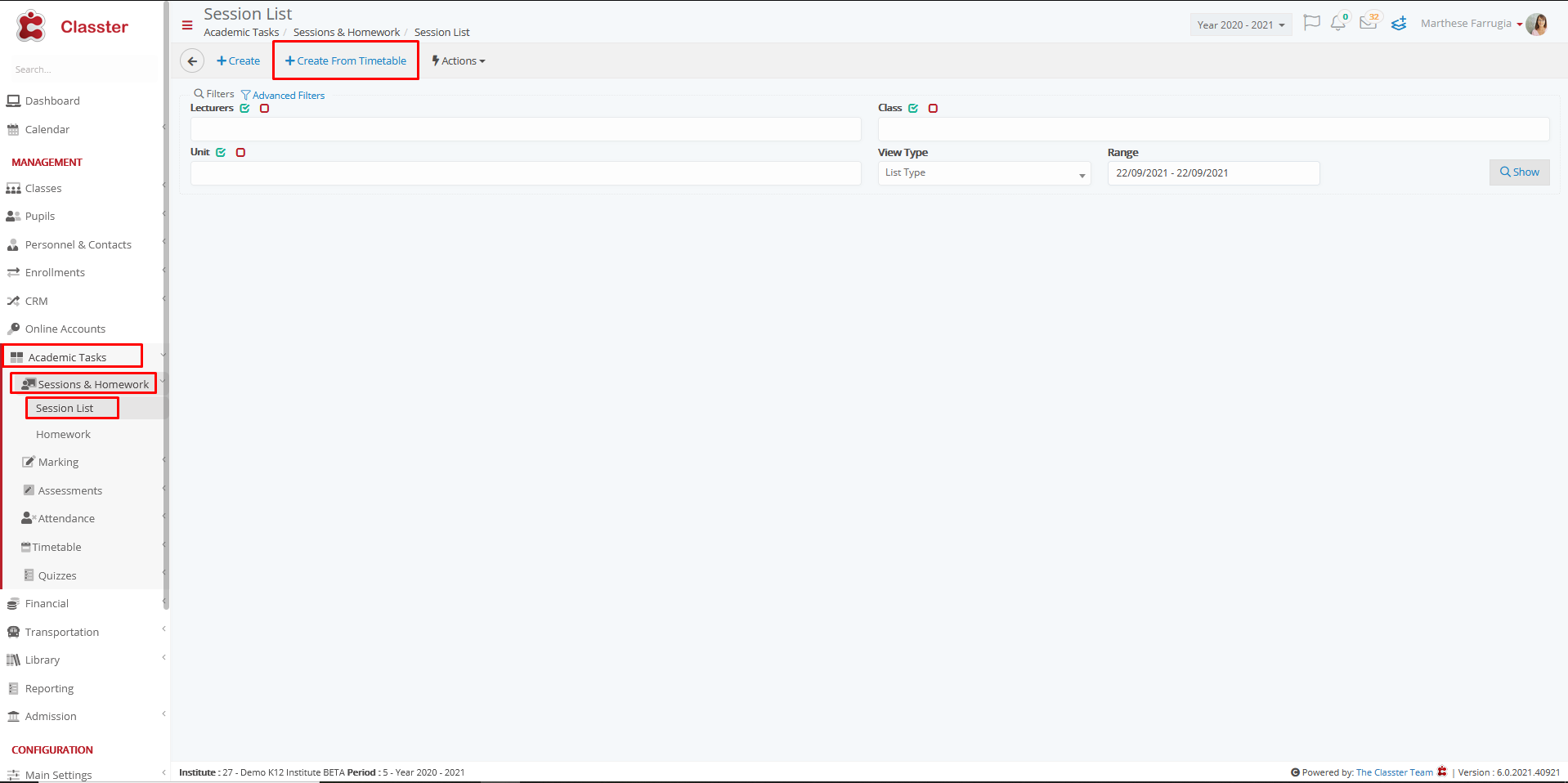Click the Admission building icon
Viewport: 1568px width, 783px height.
[13, 717]
